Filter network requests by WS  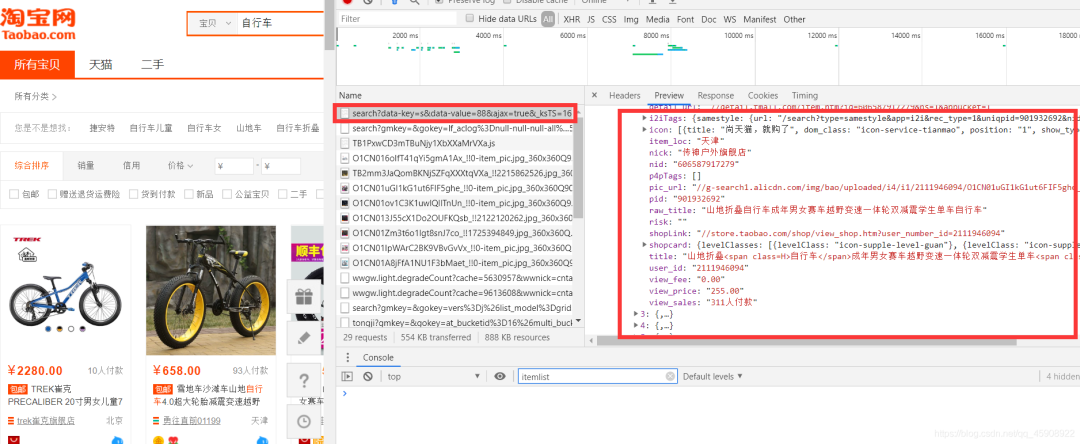pyautogui.click(x=729, y=19)
